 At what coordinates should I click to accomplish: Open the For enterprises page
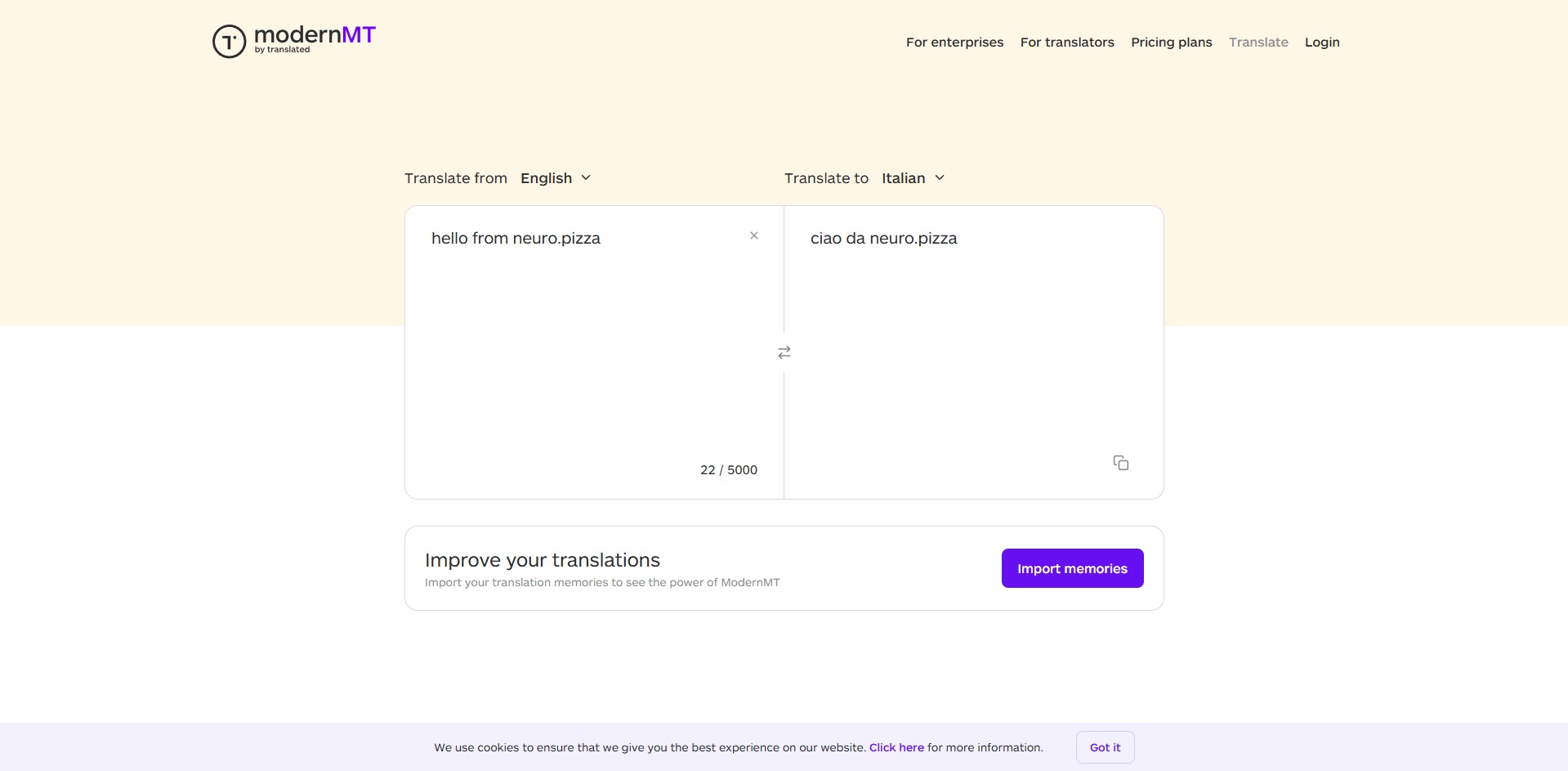pyautogui.click(x=954, y=43)
